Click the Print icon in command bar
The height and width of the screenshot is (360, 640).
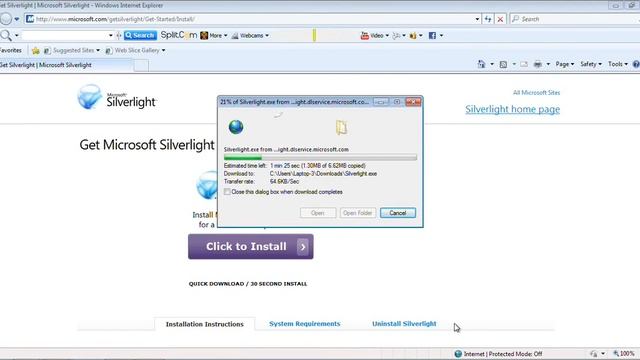pos(538,64)
